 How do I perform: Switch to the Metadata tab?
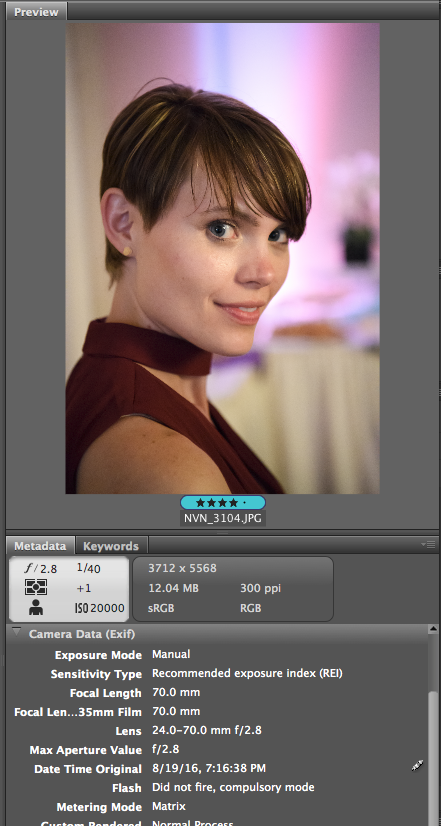click(x=40, y=546)
